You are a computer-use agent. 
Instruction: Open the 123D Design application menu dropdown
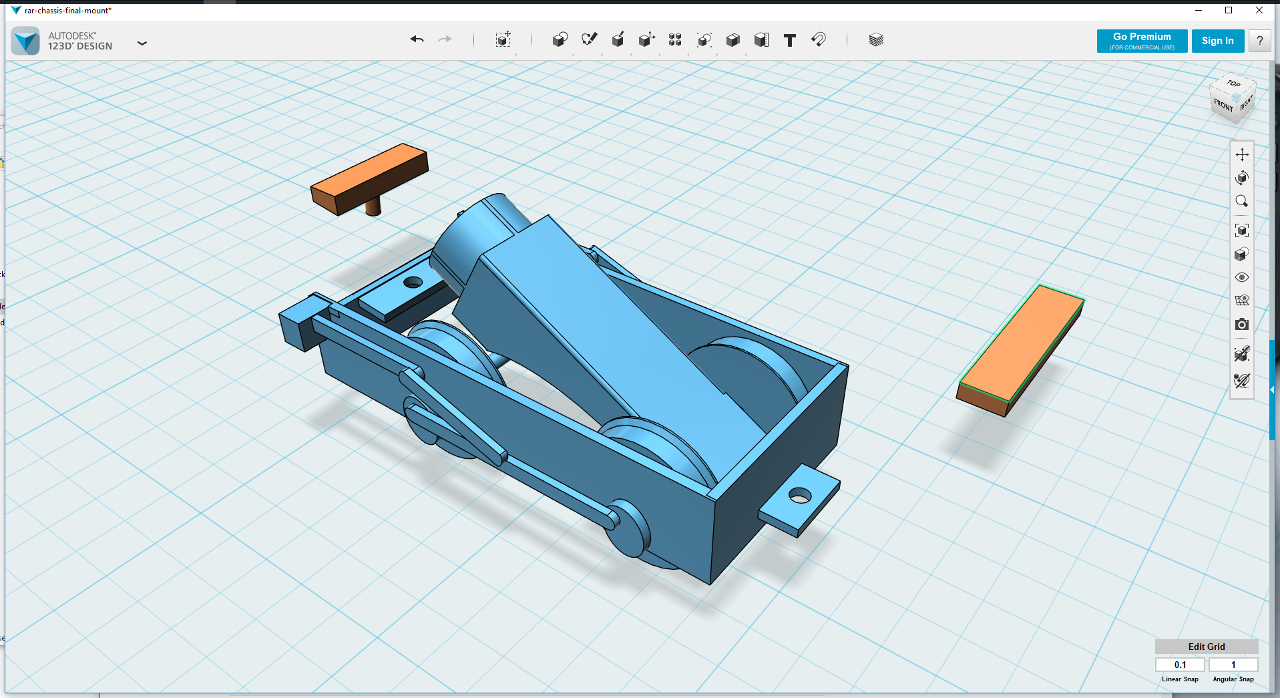tap(142, 43)
